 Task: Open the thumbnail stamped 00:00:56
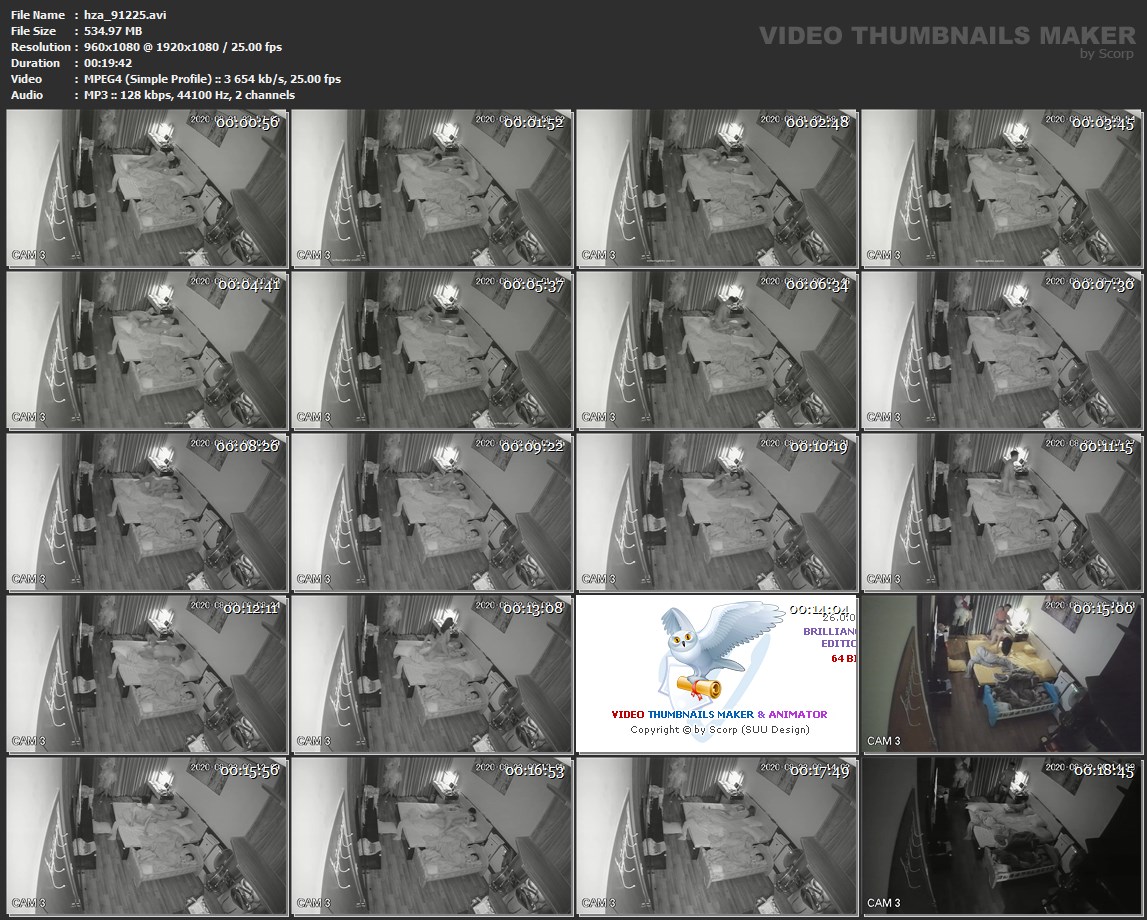[x=146, y=188]
